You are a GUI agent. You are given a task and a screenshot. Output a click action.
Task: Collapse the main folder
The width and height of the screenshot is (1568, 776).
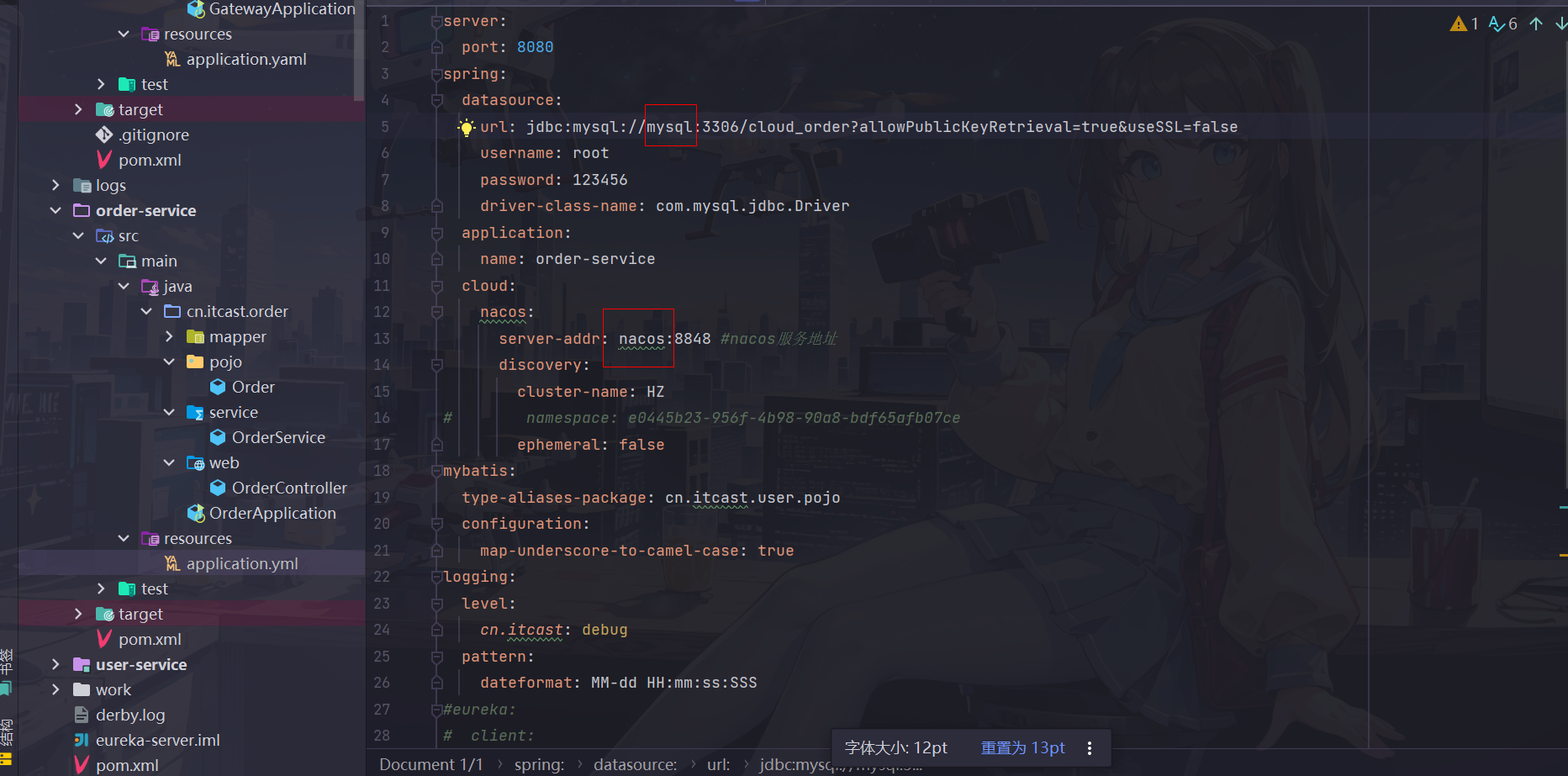tap(101, 261)
